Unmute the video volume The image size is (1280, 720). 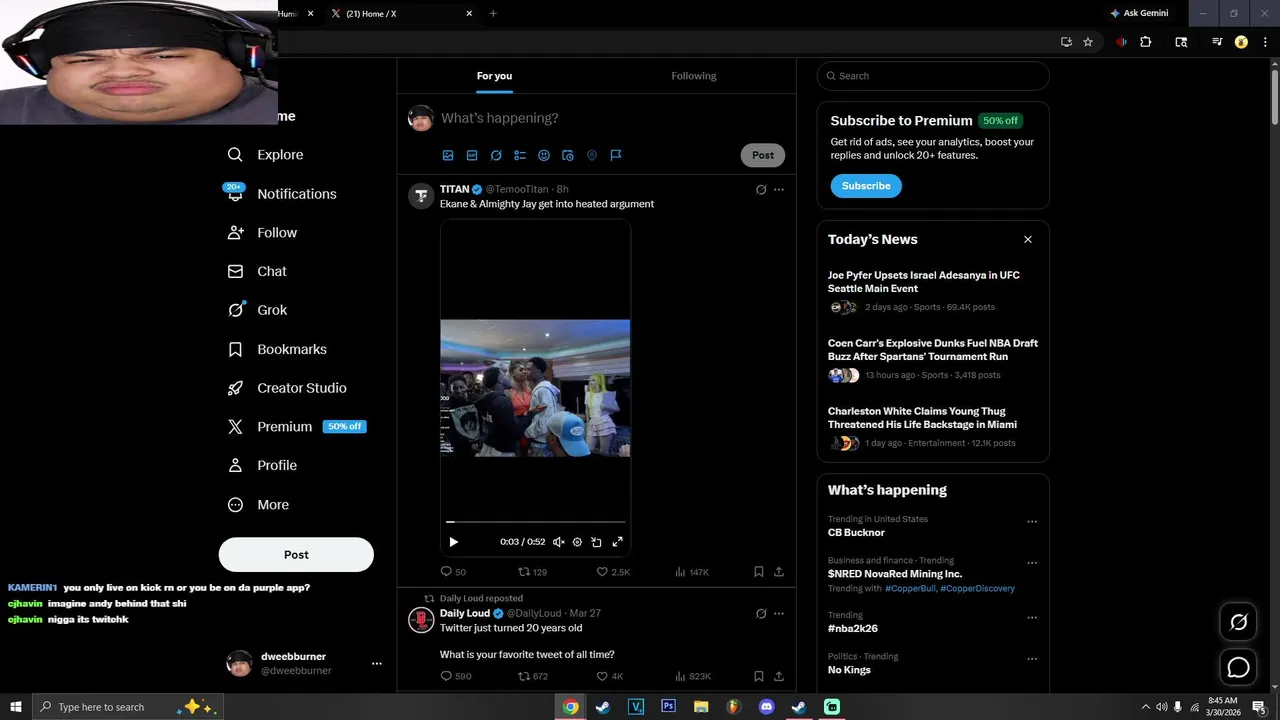click(x=558, y=542)
